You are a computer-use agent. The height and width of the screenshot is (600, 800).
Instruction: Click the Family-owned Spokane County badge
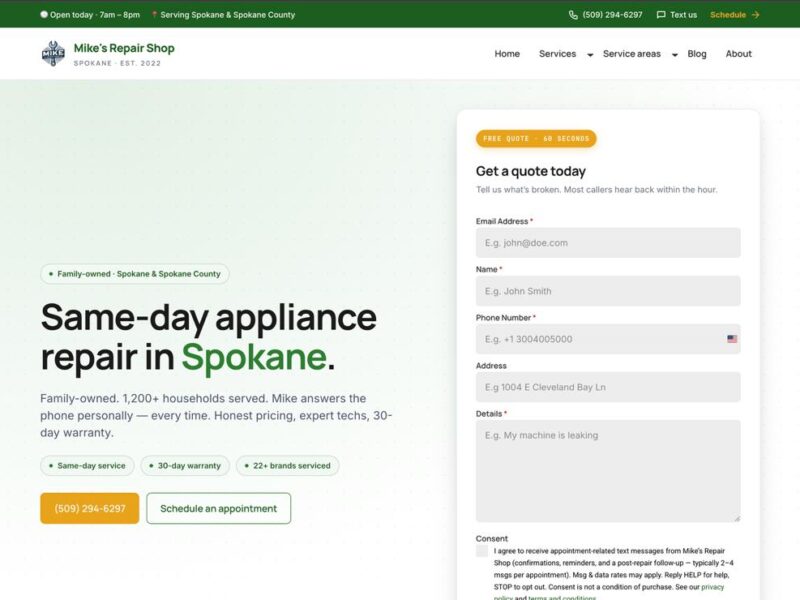135,274
